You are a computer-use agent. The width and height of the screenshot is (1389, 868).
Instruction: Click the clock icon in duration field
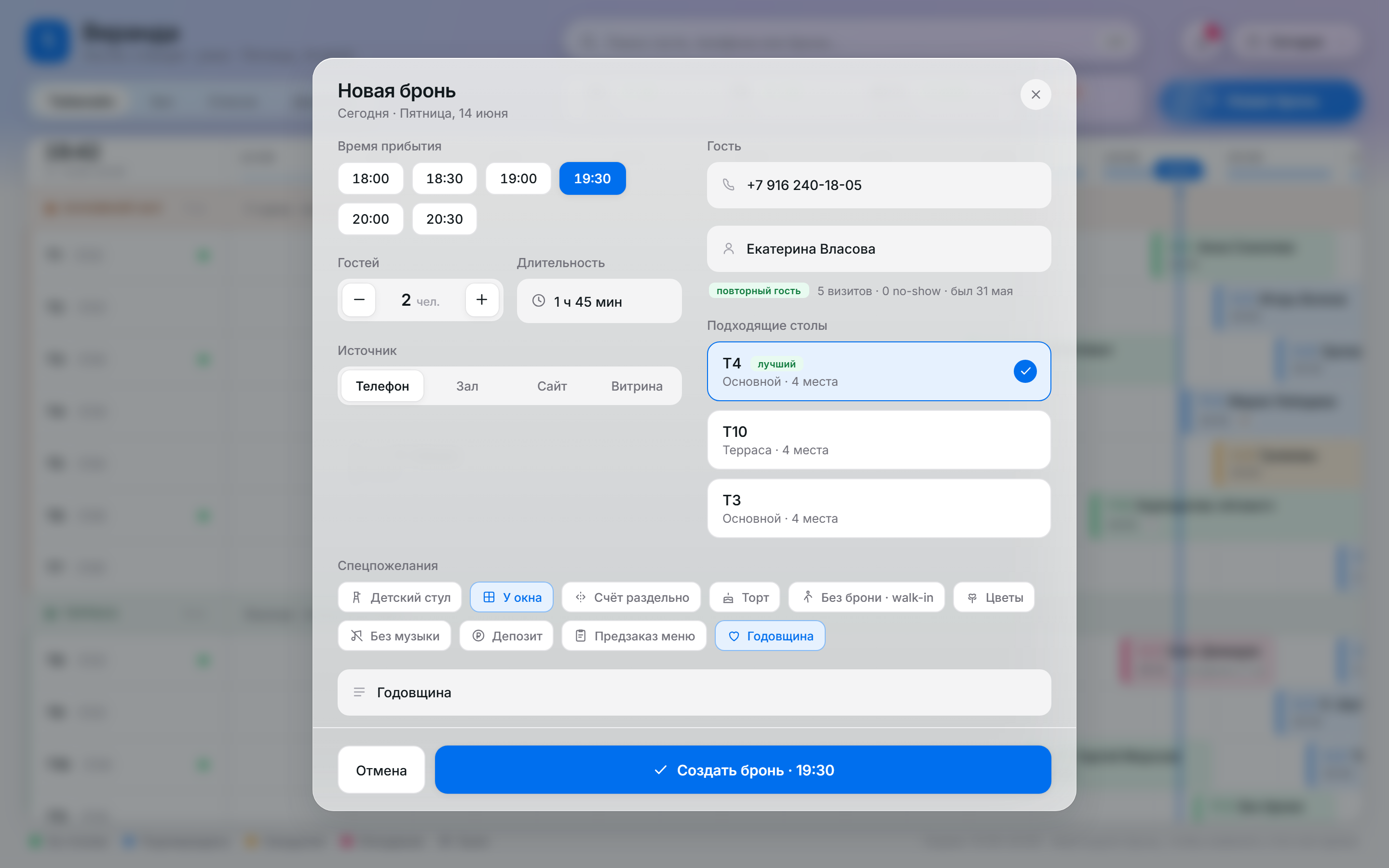coord(538,301)
